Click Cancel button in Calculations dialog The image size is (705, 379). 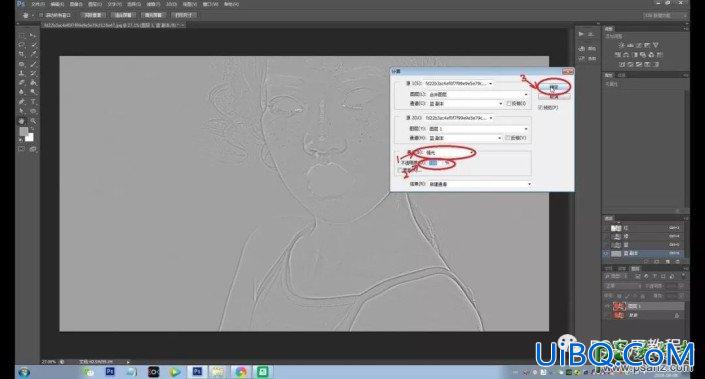click(554, 96)
